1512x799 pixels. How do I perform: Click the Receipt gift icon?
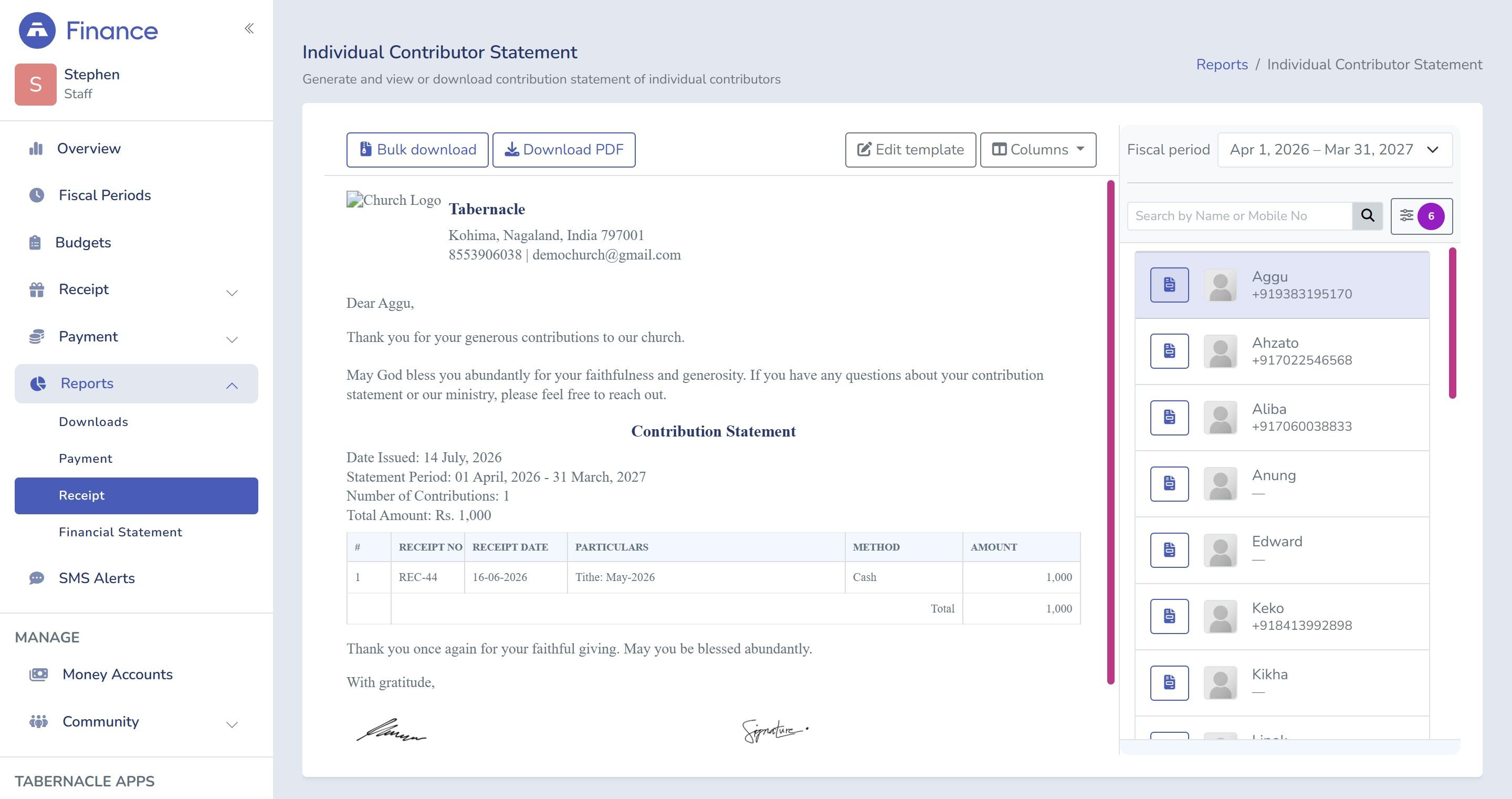point(36,289)
